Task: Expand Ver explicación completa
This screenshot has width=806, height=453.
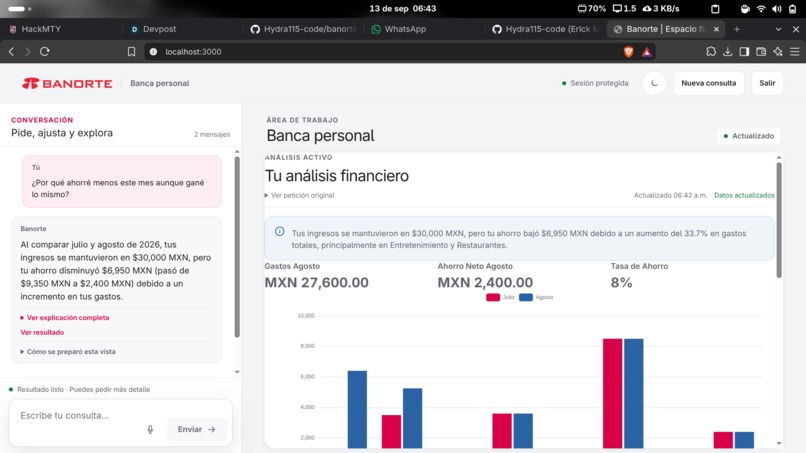Action: (65, 318)
